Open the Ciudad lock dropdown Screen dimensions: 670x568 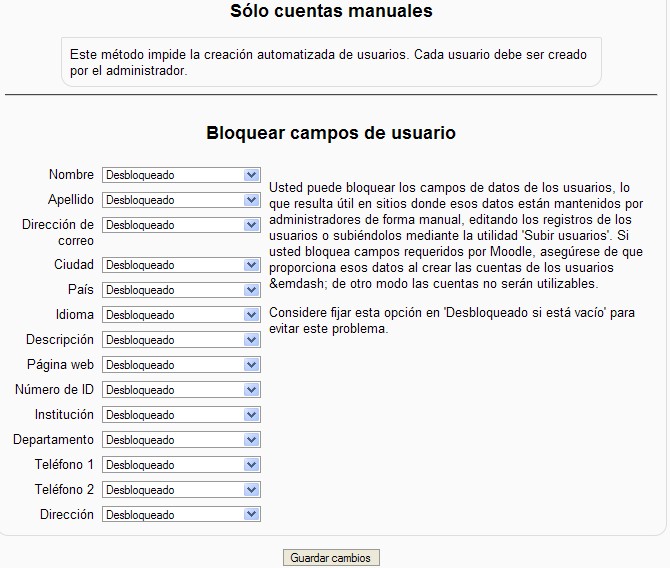[x=181, y=265]
